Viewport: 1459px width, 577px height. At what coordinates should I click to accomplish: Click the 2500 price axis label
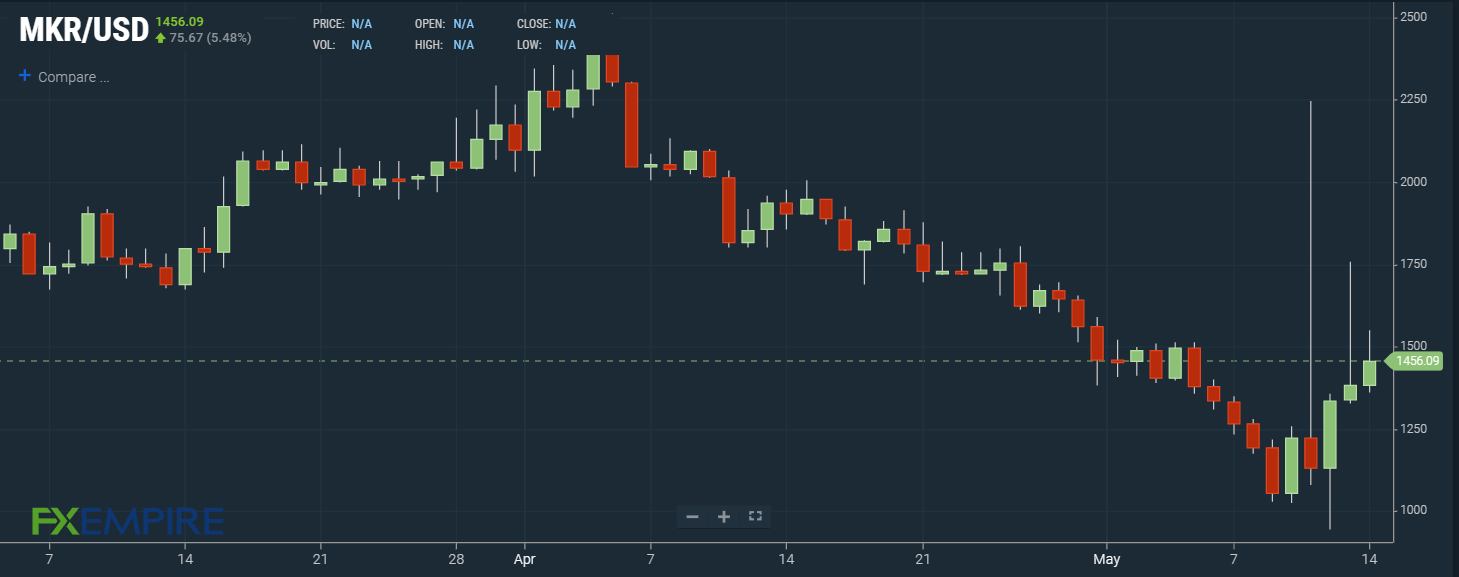pos(1413,17)
